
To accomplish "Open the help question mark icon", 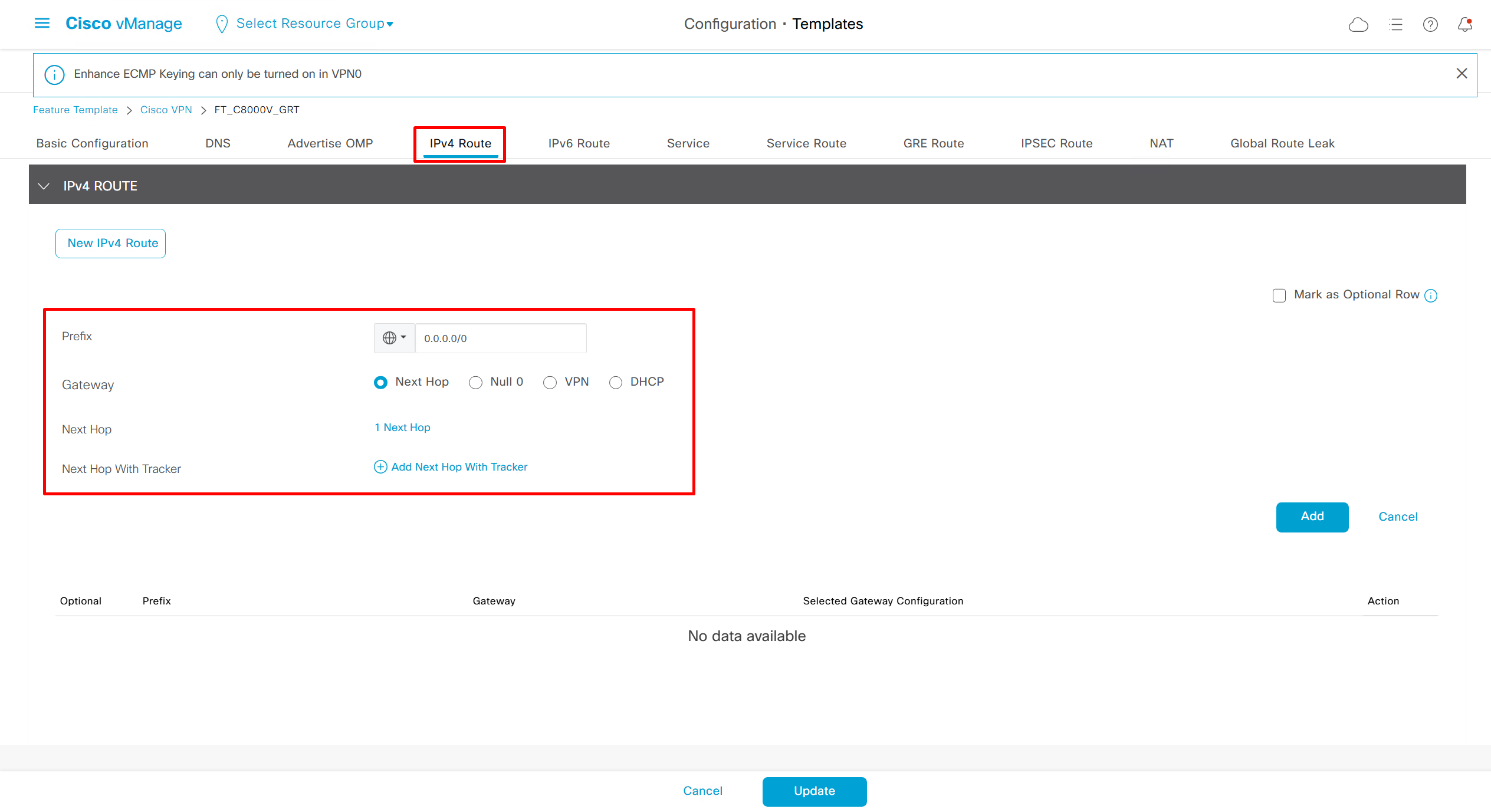I will pos(1430,24).
